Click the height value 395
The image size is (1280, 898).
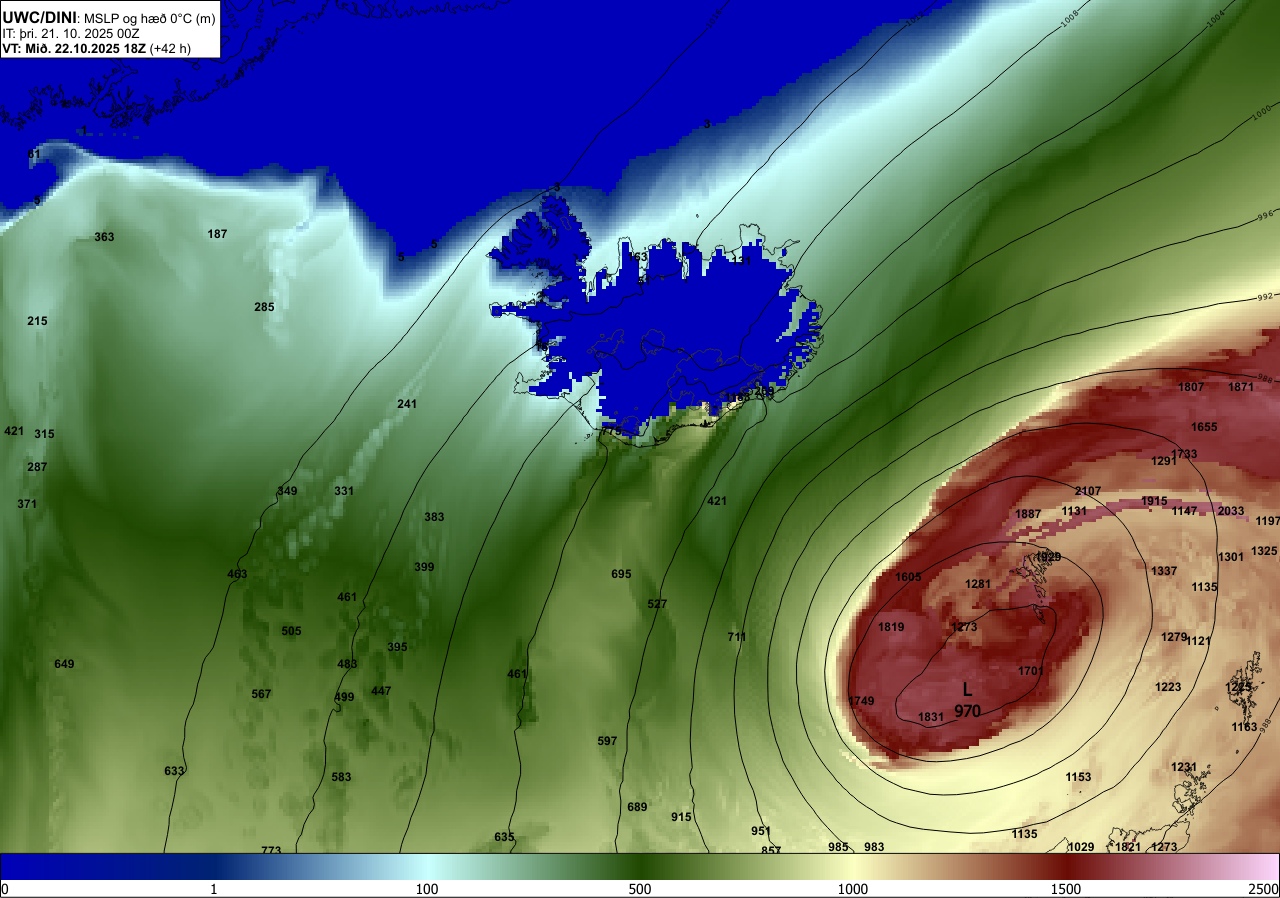click(397, 647)
